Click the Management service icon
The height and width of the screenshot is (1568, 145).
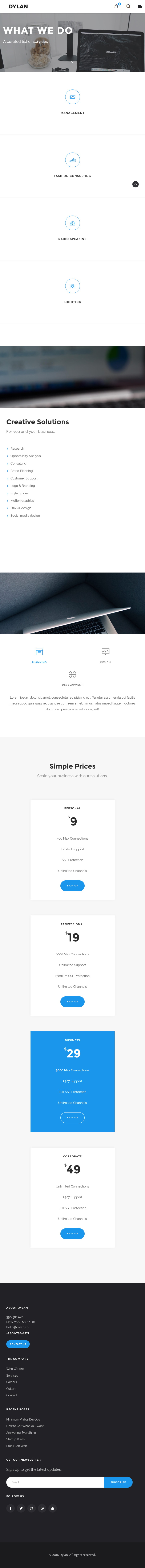click(x=72, y=97)
